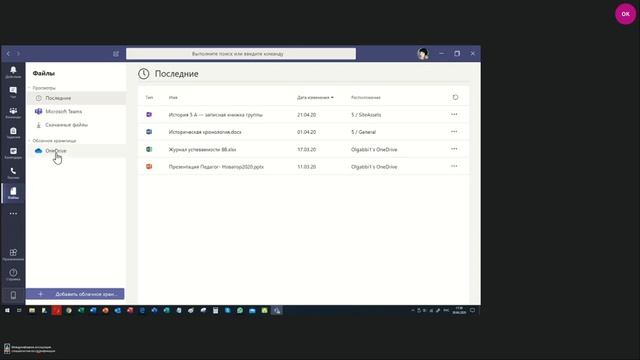Open Журнал успеваемости 8В.xlsx file
Viewport: 640px width, 360px height.
click(202, 149)
